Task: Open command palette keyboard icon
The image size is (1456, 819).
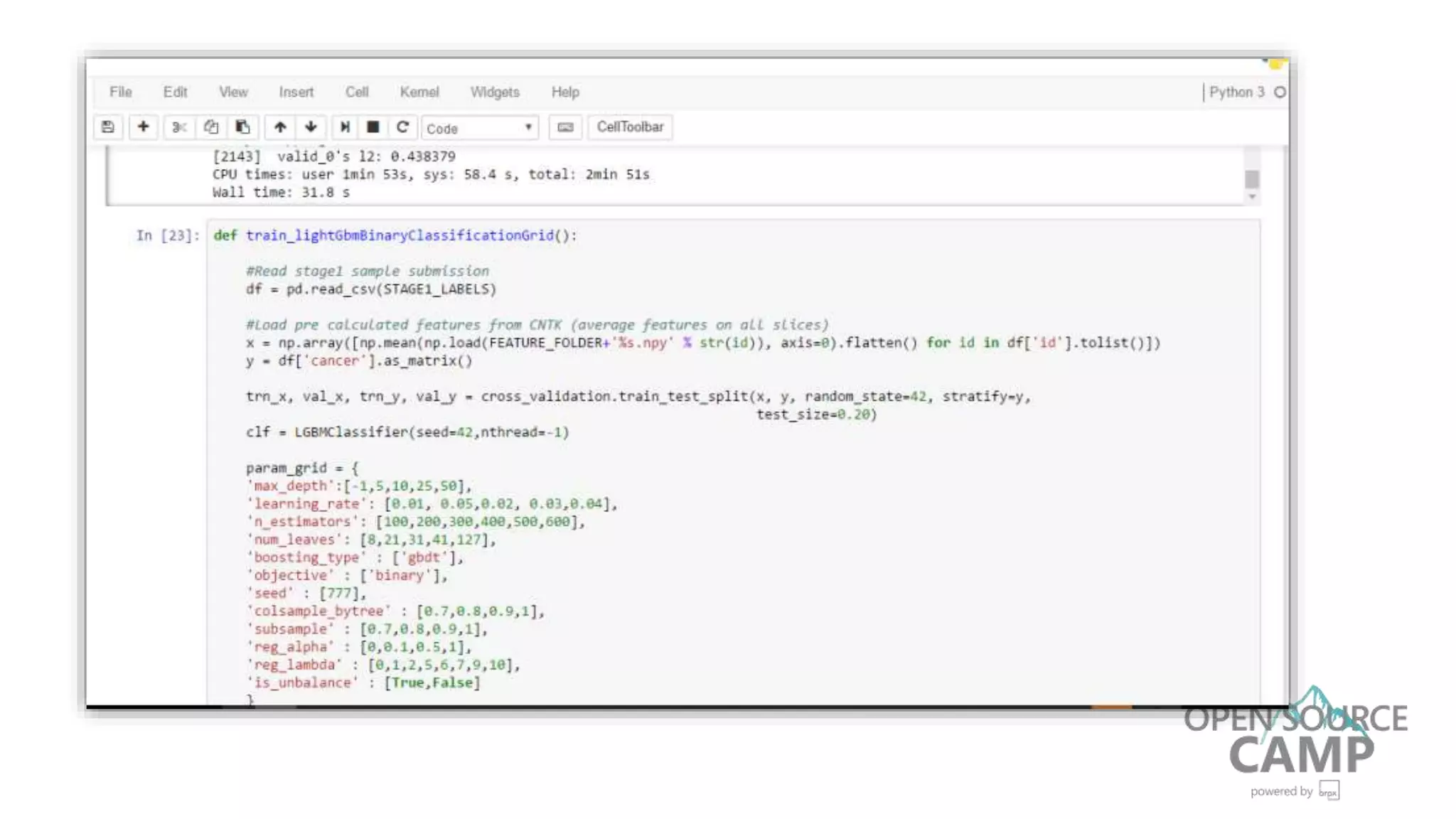Action: click(565, 127)
